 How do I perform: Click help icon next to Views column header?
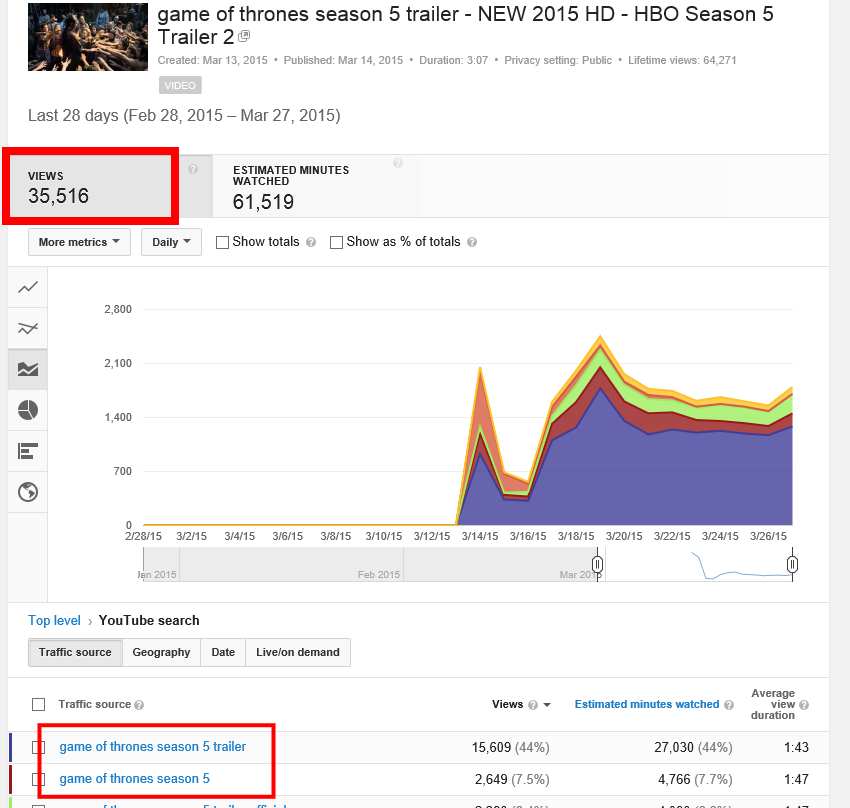pyautogui.click(x=533, y=705)
